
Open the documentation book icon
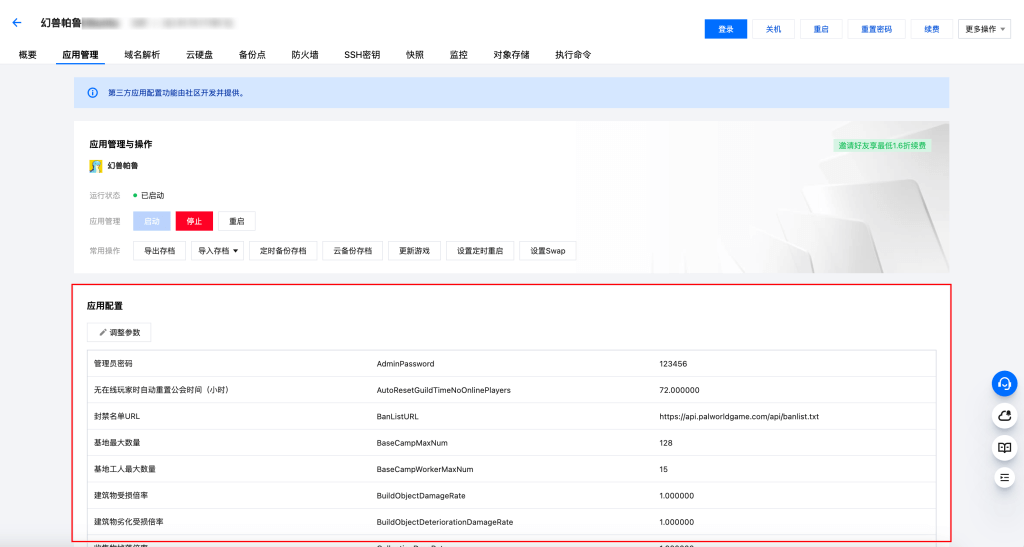pyautogui.click(x=1005, y=447)
